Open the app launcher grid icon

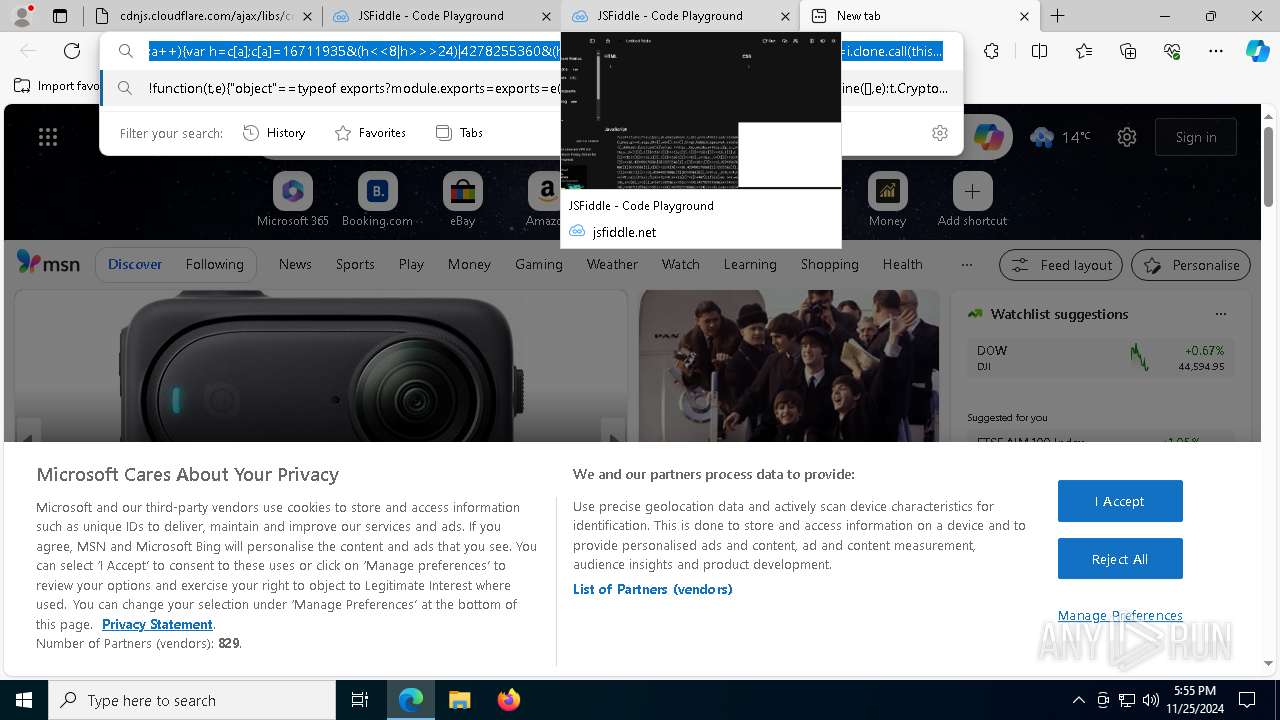pyautogui.click(x=48, y=137)
